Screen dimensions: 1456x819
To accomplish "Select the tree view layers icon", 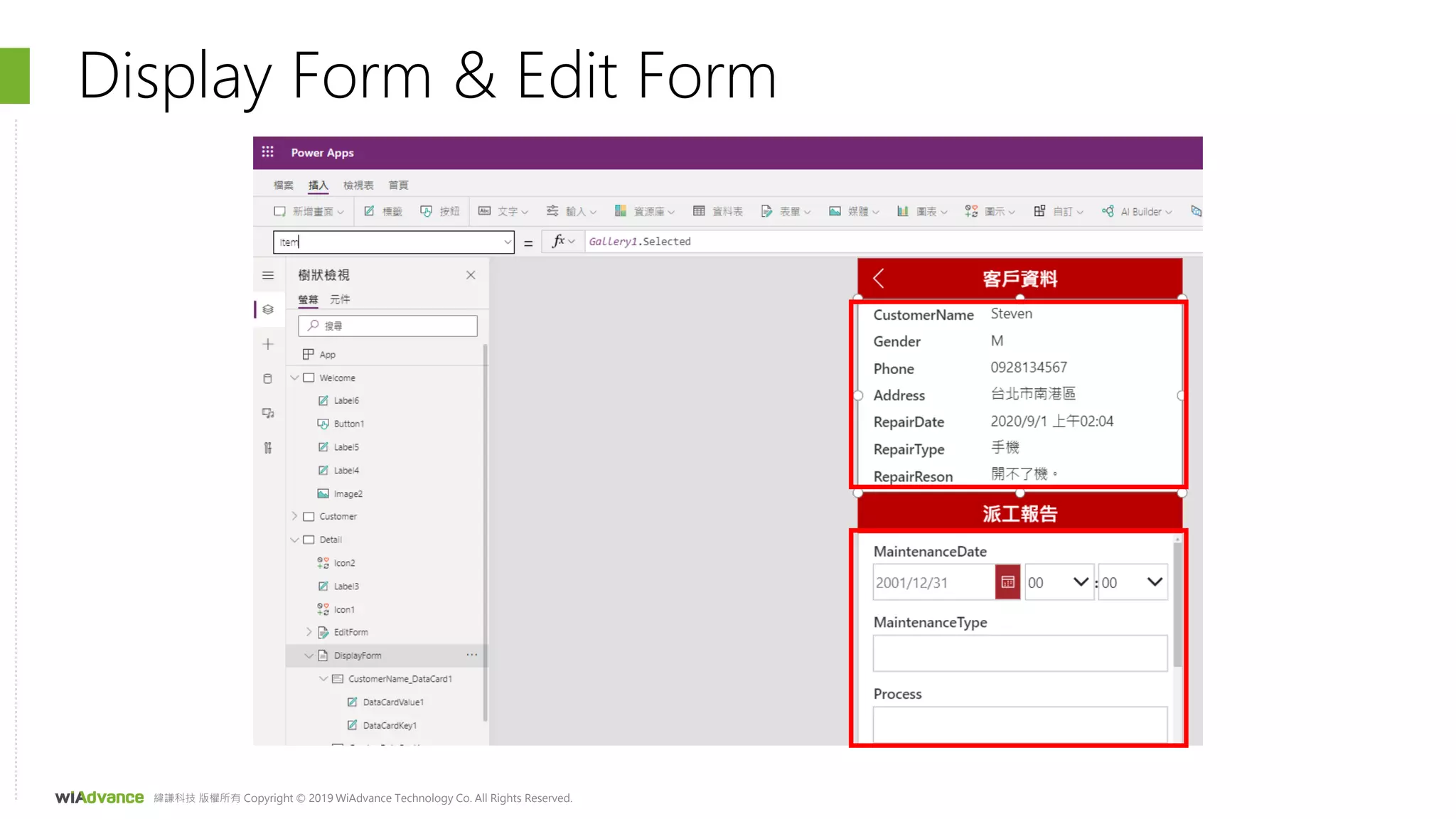I will coord(268,309).
